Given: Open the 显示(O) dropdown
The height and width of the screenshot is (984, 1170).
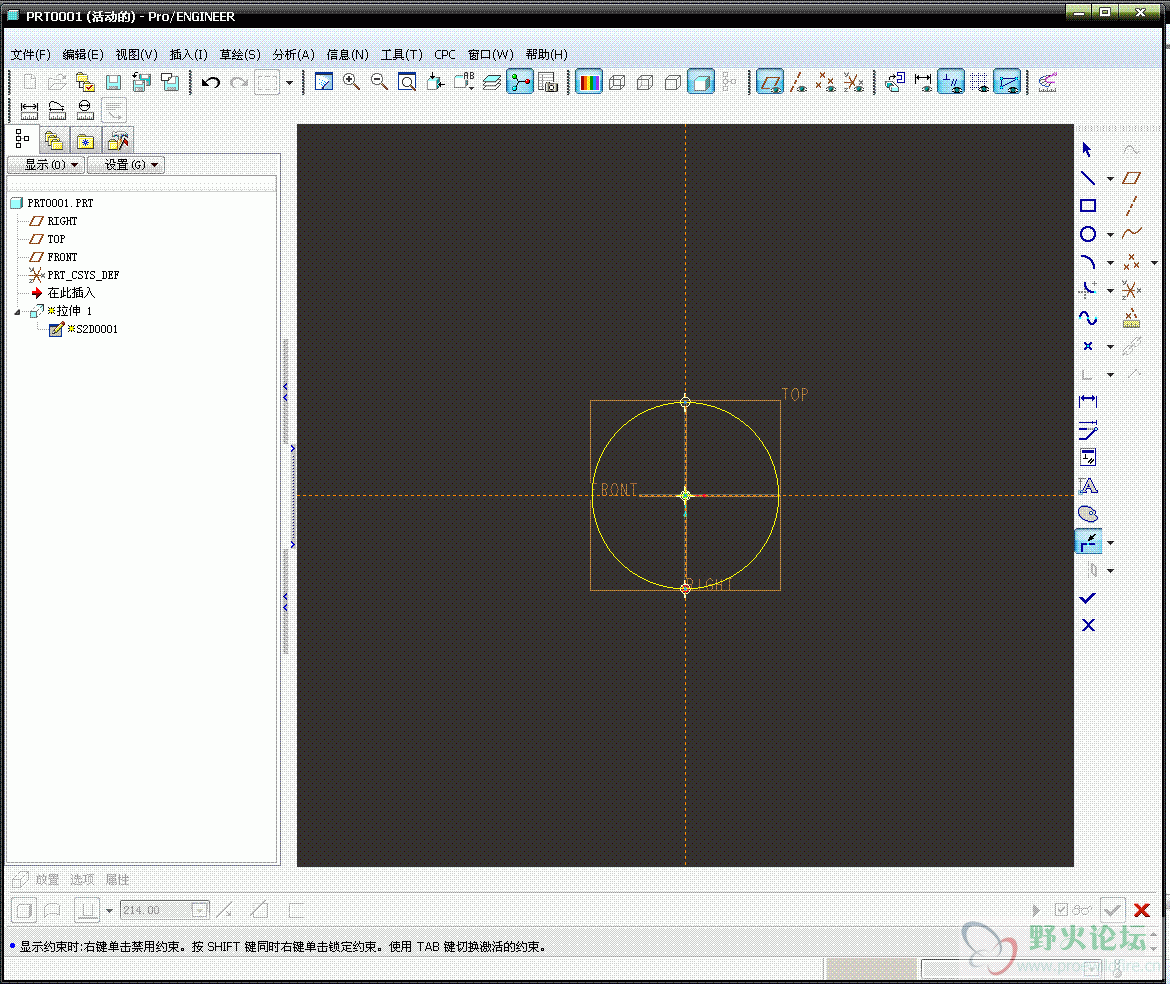Looking at the screenshot, I should coord(45,165).
